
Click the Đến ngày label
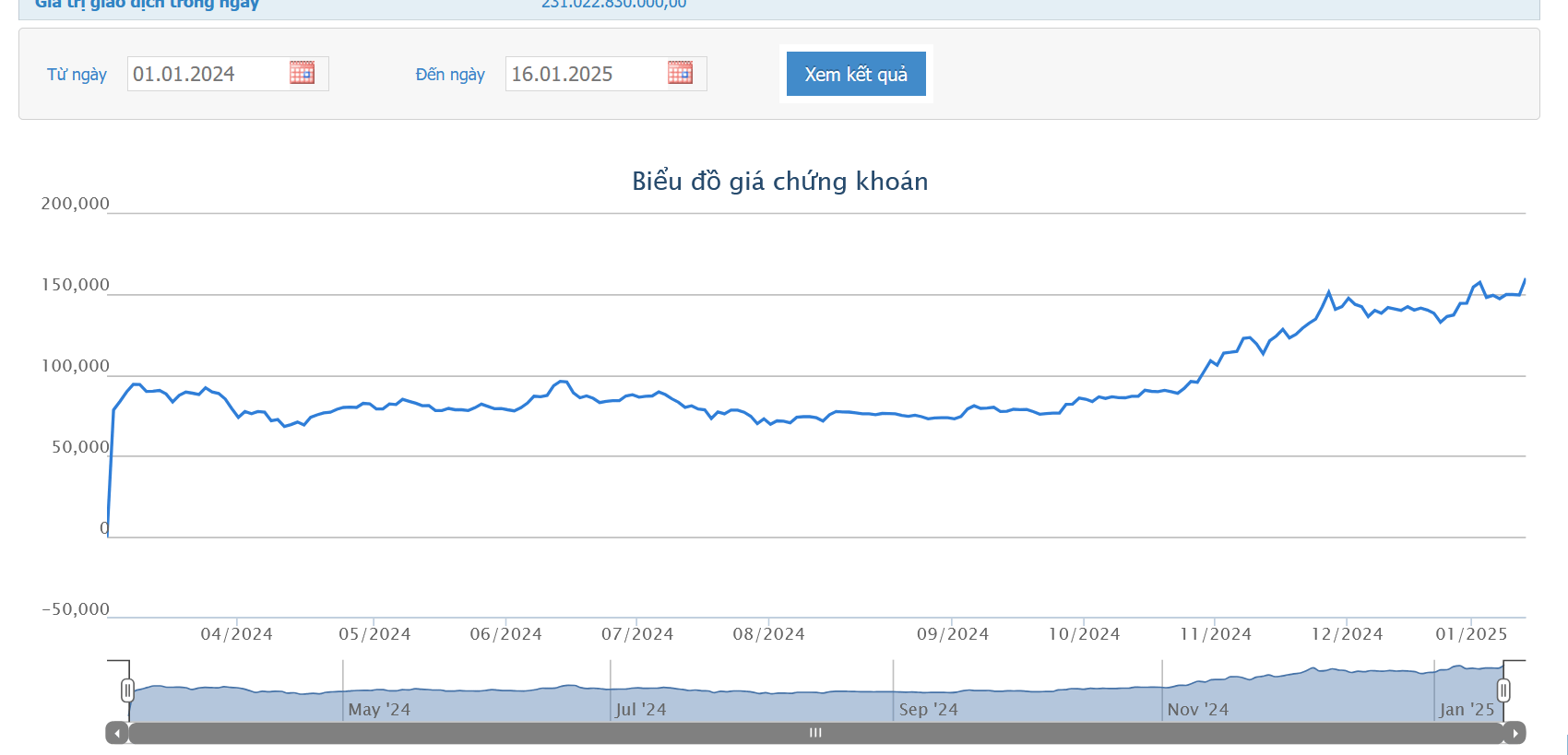pos(450,75)
